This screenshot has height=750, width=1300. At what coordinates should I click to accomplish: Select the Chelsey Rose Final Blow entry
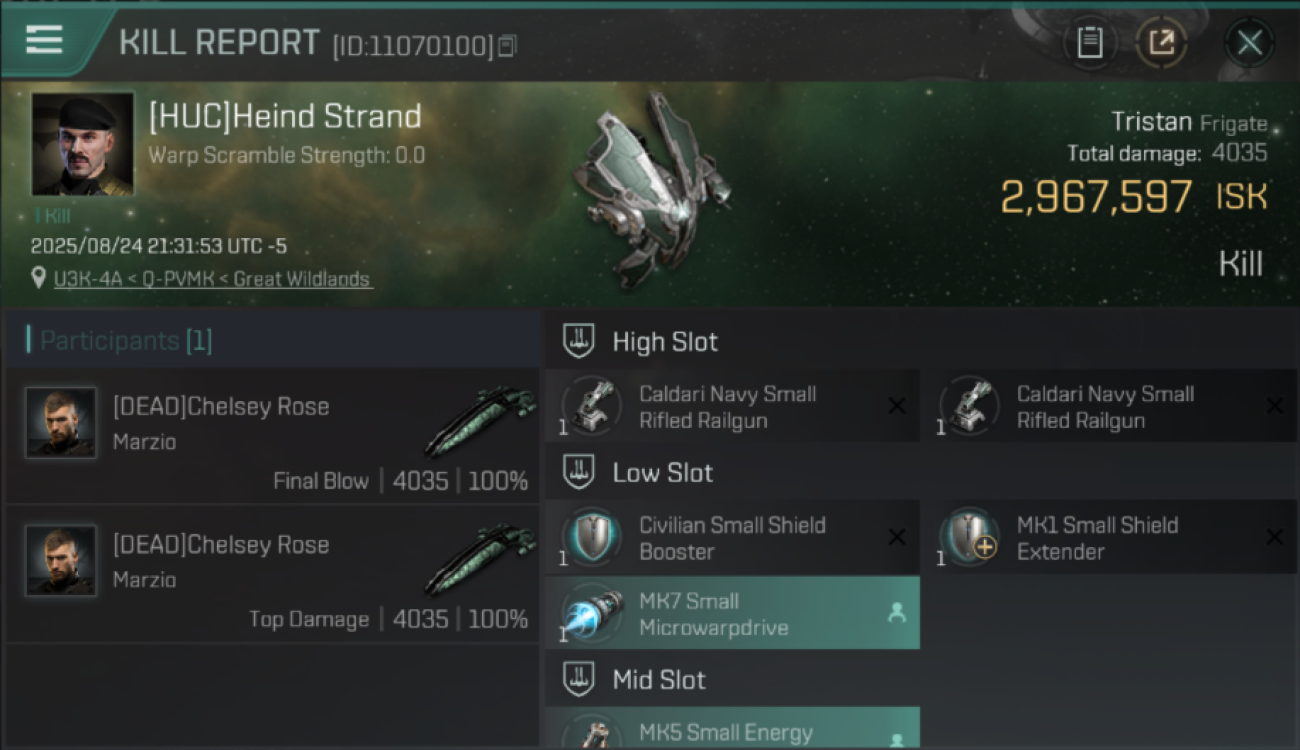pos(272,435)
